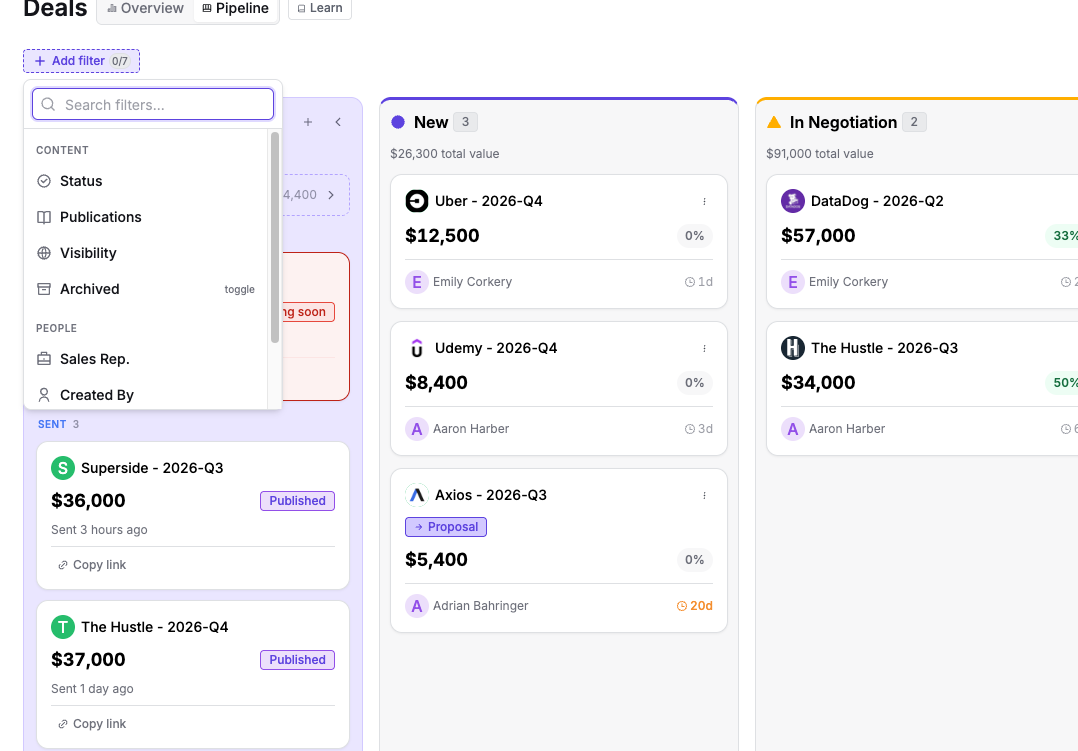Open the Add filter dropdown
This screenshot has width=1078, height=751.
click(81, 61)
